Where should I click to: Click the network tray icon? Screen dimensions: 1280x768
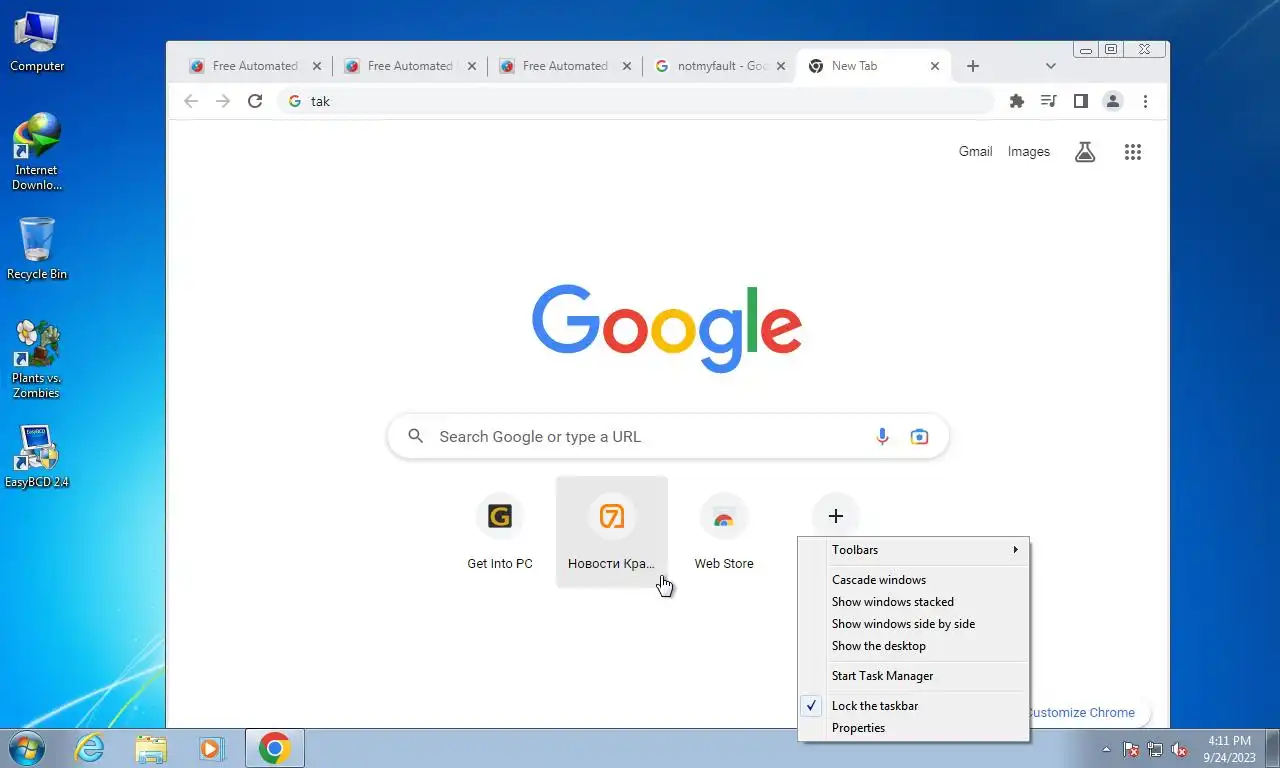point(1155,749)
